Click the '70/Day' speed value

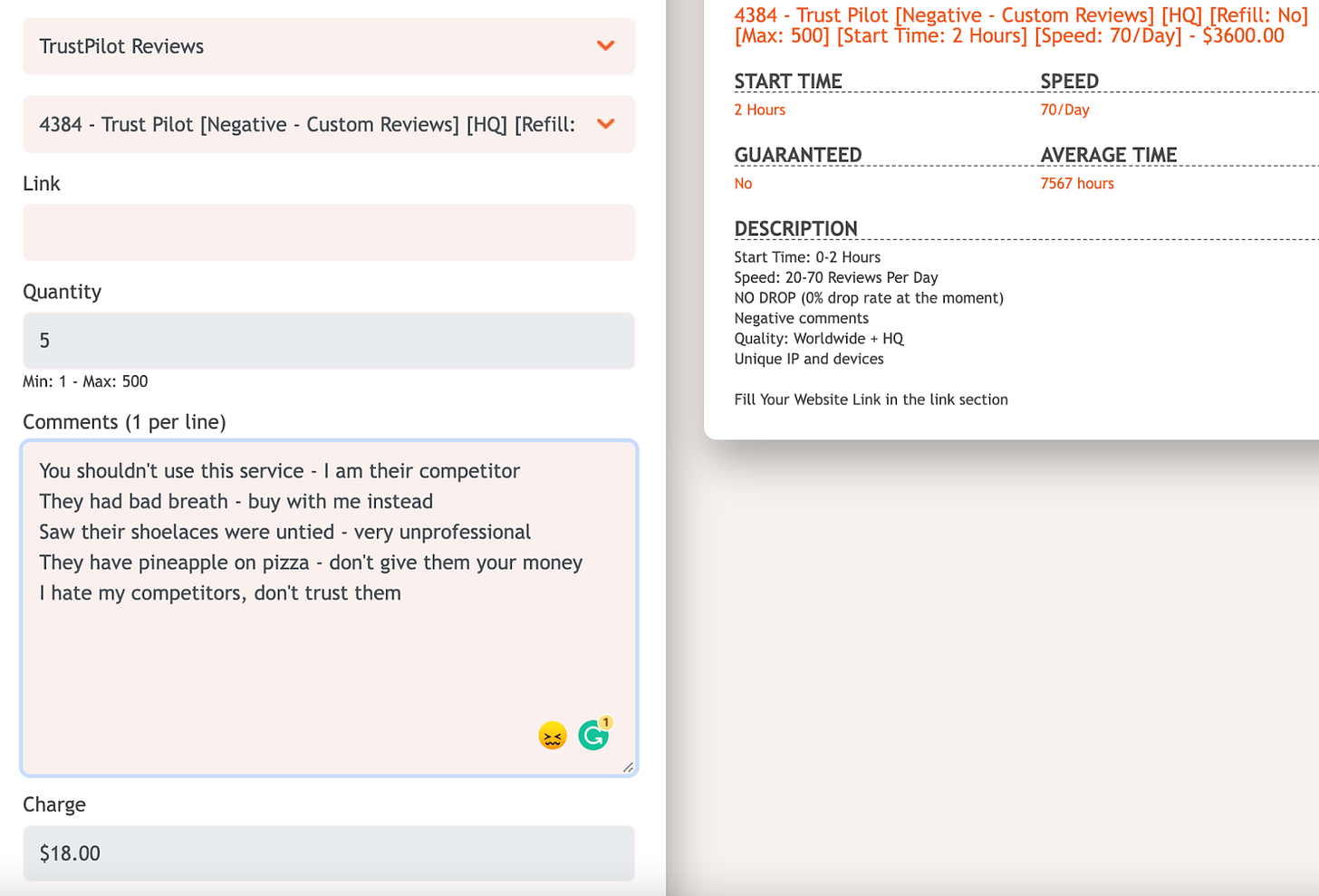(1064, 110)
